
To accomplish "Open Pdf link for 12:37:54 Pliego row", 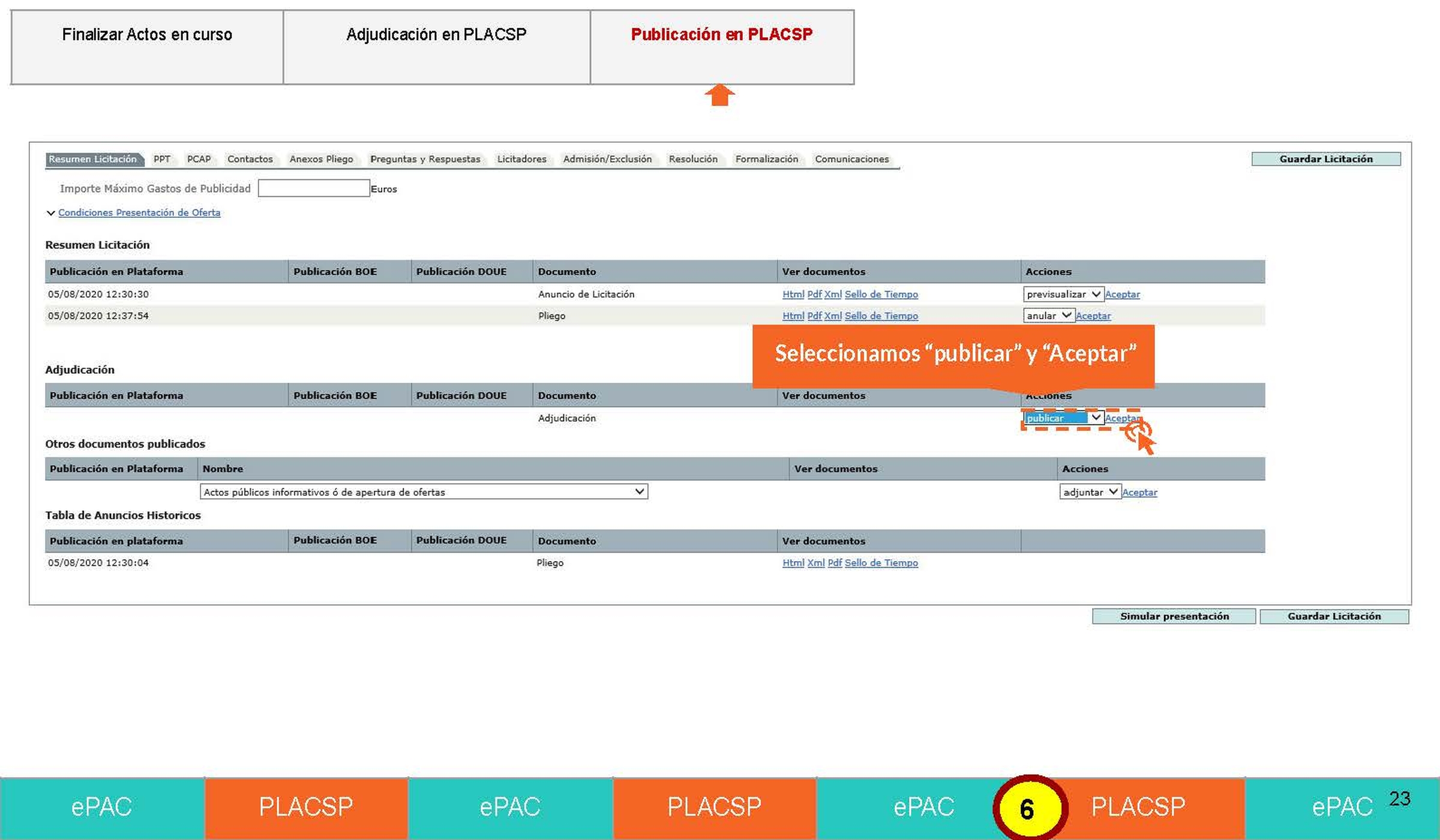I will tap(814, 316).
